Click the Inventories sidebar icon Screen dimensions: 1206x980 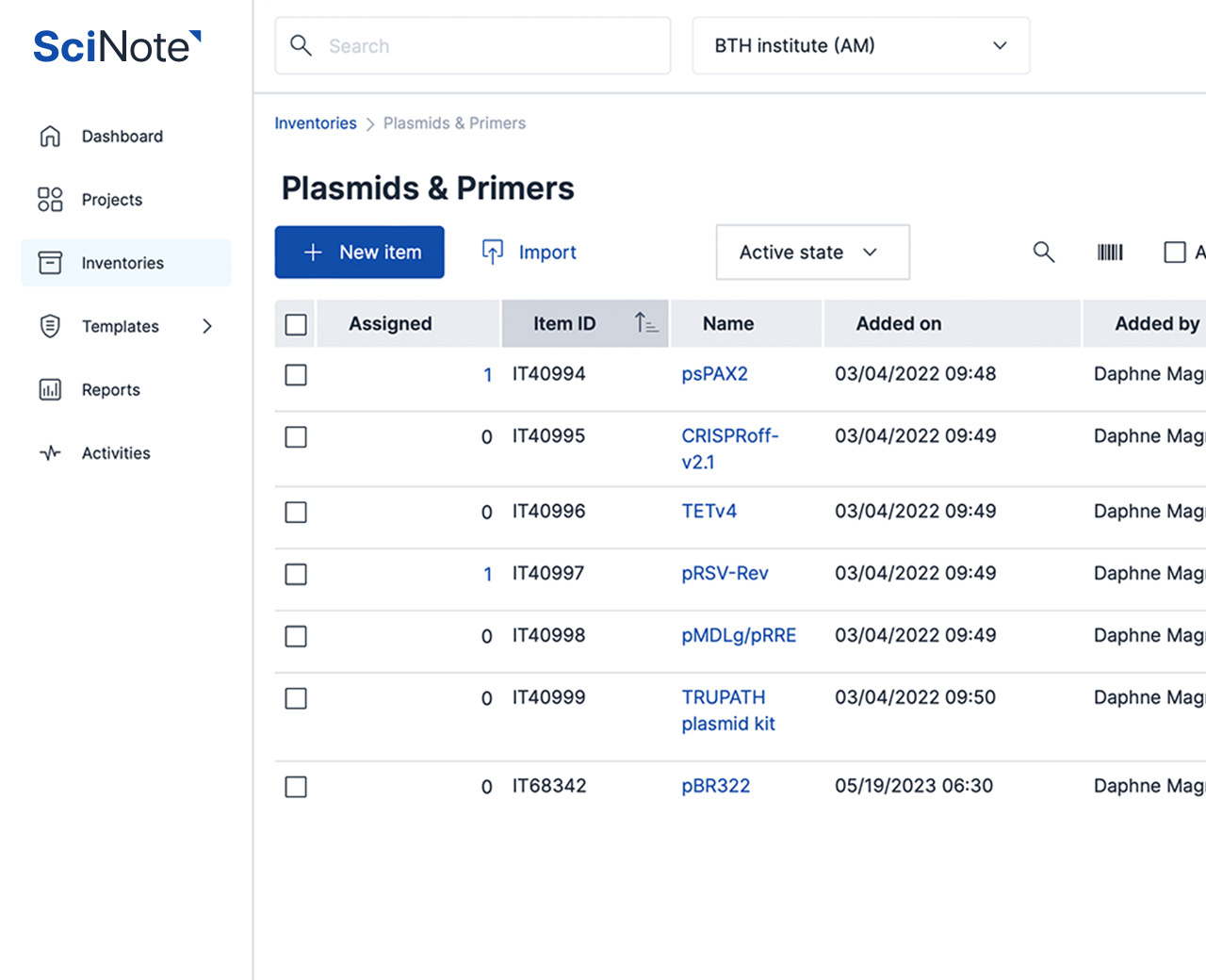coord(50,263)
